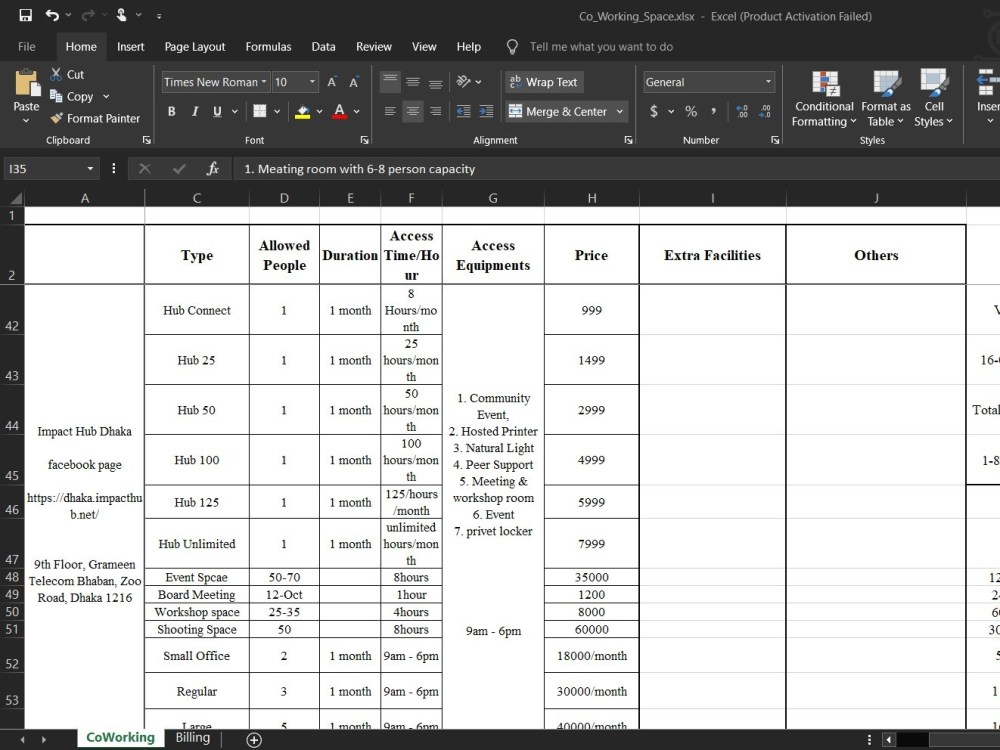1000x750 pixels.
Task: Increase indent of cell text
Action: (x=487, y=111)
